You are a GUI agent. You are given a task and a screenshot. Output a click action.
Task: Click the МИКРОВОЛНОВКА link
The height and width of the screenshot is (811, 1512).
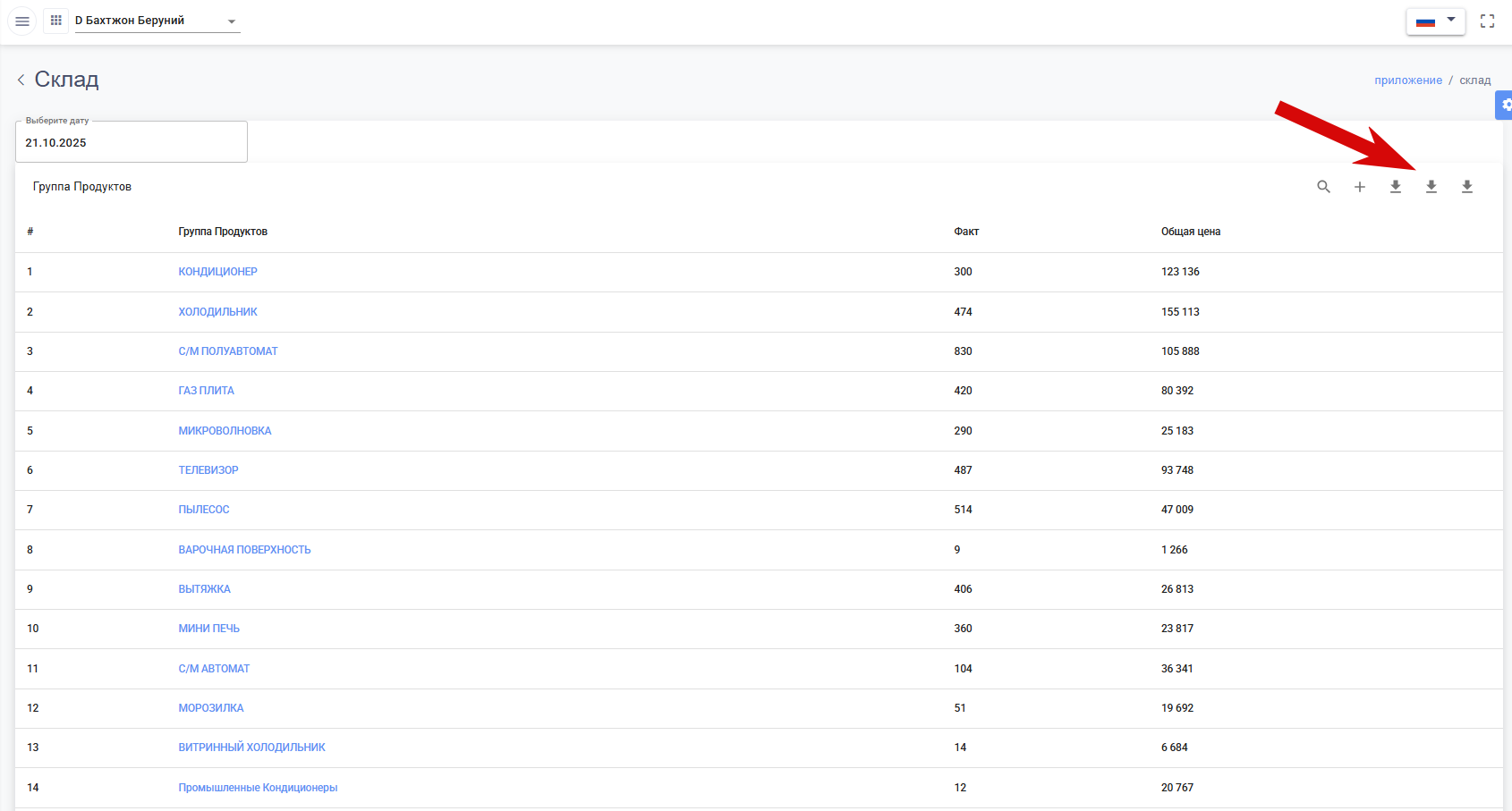point(225,431)
